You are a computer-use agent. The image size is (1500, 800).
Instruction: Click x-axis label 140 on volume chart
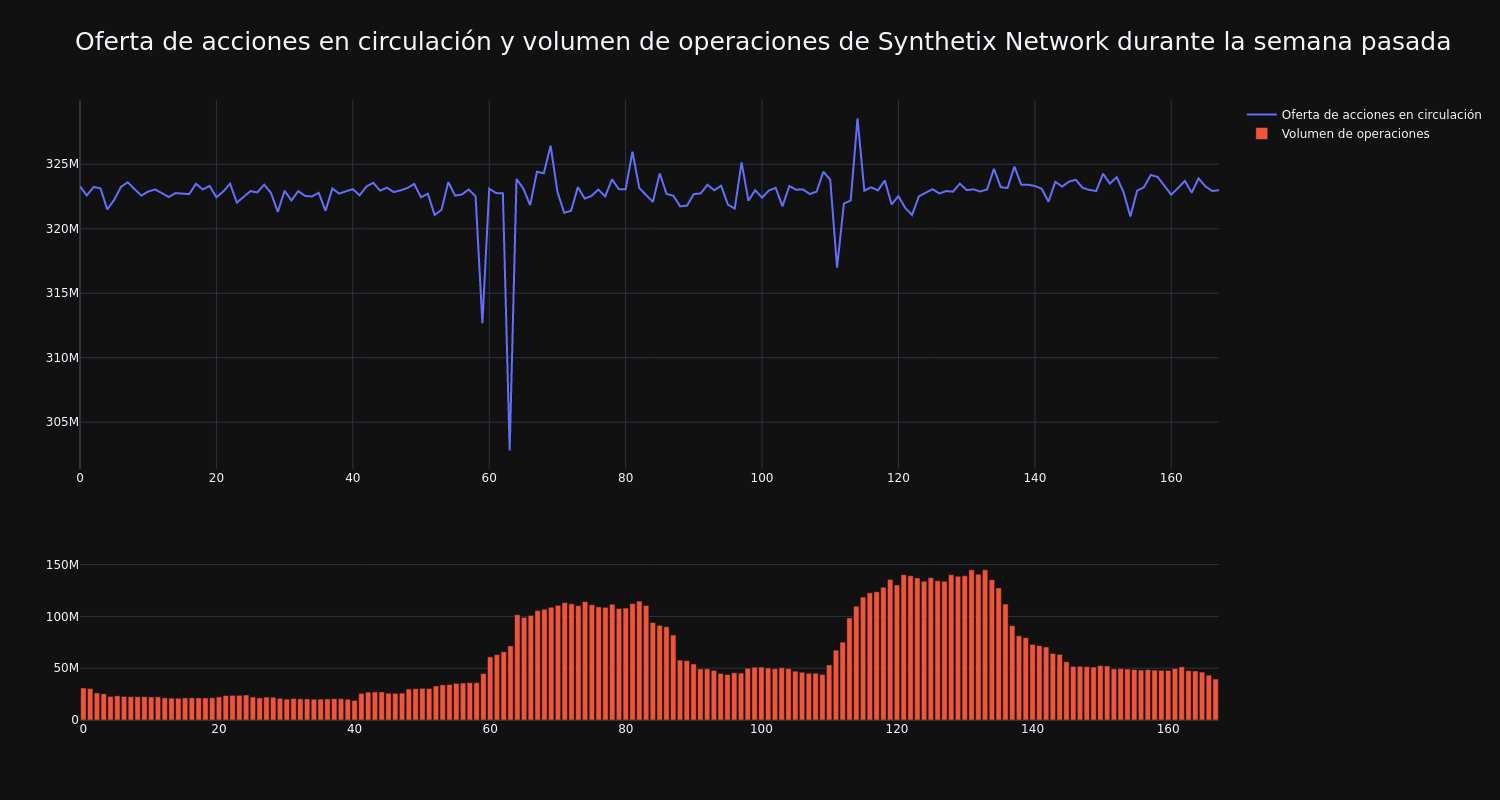(1032, 730)
